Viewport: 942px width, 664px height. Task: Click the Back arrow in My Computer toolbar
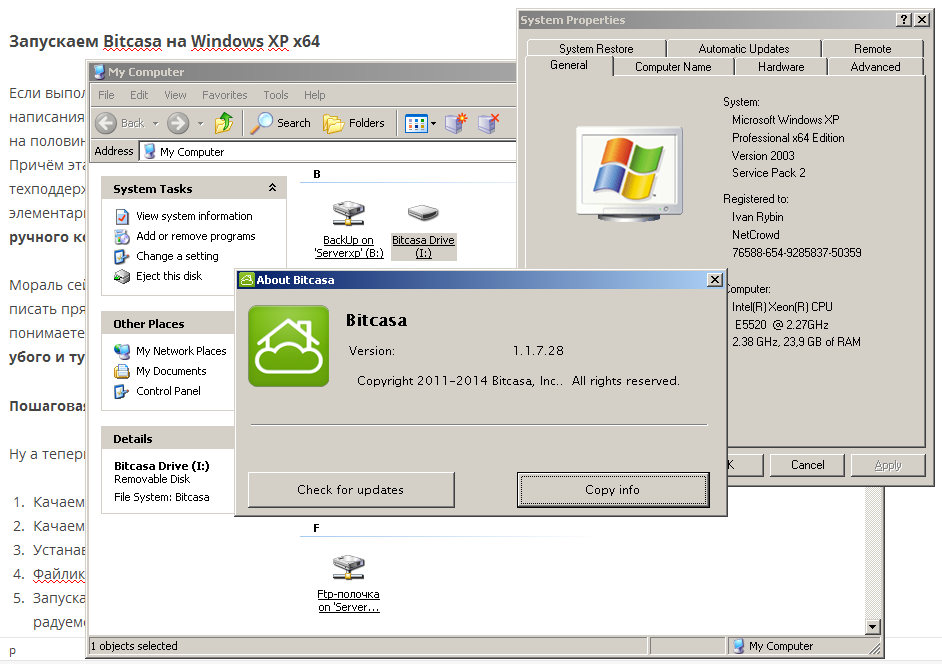106,123
